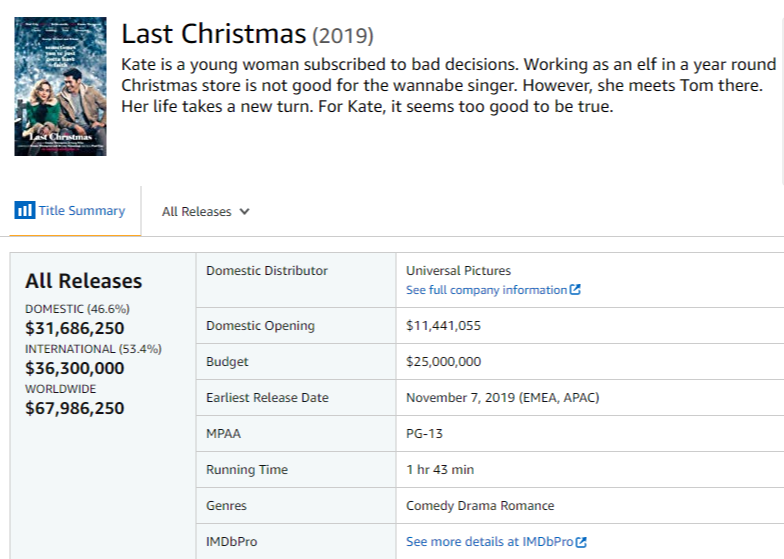
Task: Click external link icon after company information
Action: coord(575,290)
